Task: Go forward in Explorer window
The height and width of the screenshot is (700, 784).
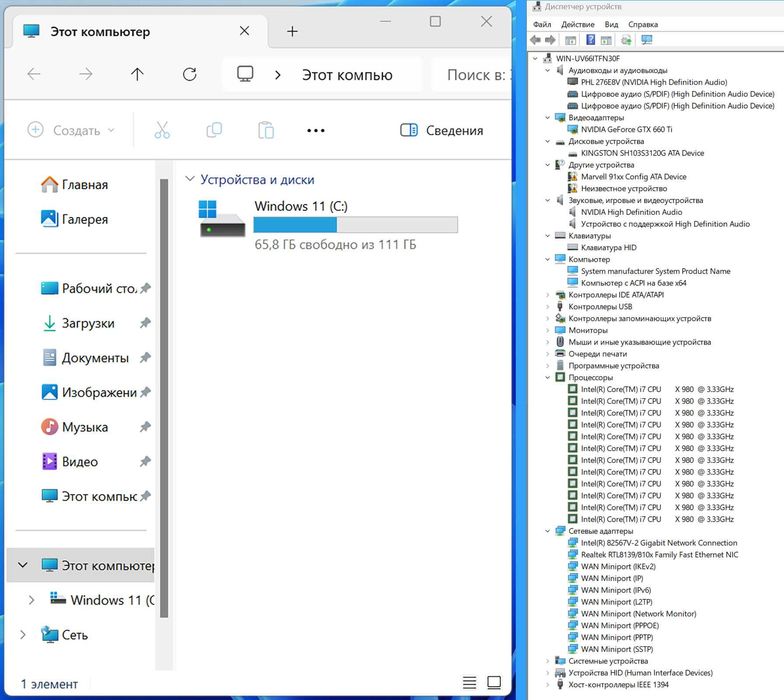Action: (86, 74)
